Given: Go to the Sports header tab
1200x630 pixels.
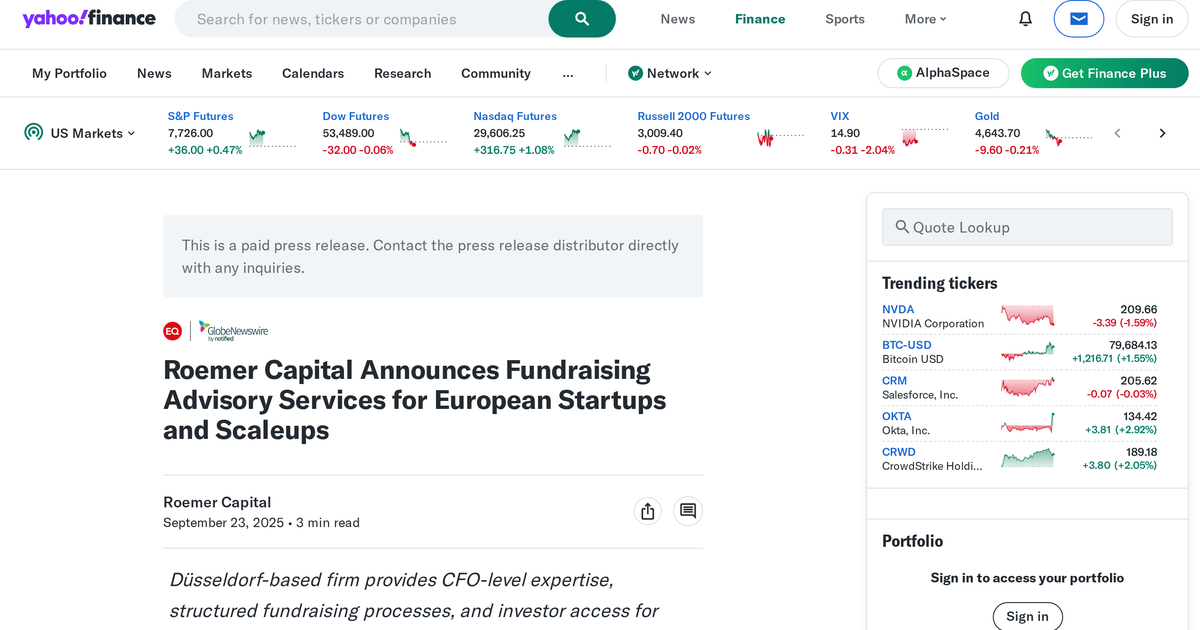Looking at the screenshot, I should pos(845,19).
